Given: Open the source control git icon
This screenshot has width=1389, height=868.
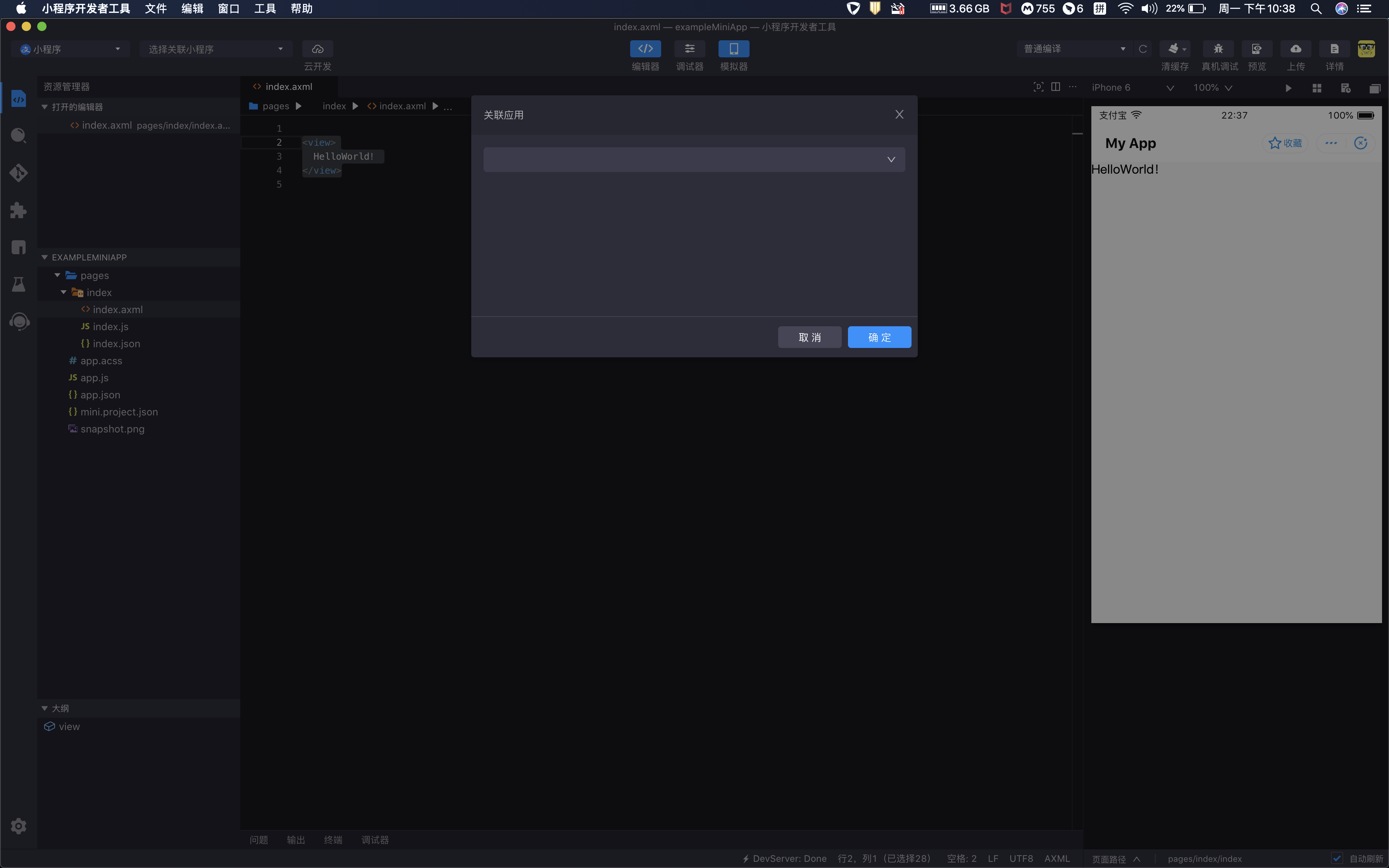Looking at the screenshot, I should pos(18,173).
